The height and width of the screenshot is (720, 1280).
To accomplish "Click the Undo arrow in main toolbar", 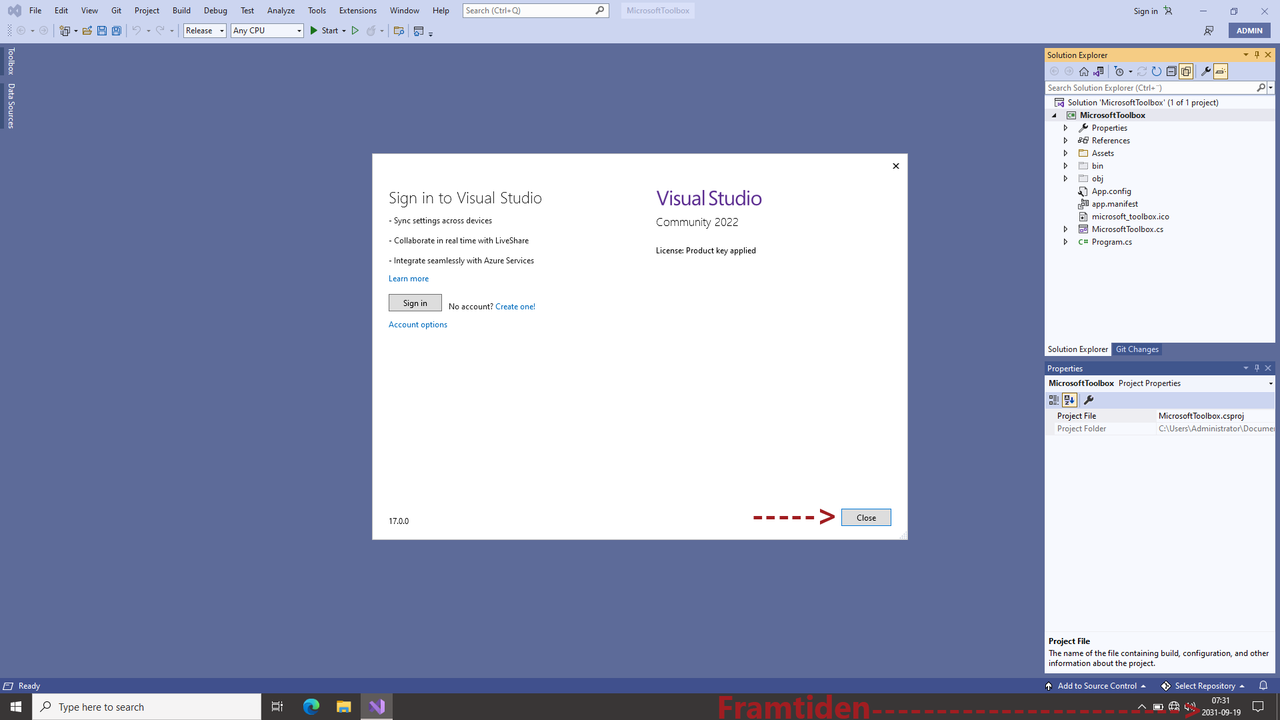I will pyautogui.click(x=137, y=31).
